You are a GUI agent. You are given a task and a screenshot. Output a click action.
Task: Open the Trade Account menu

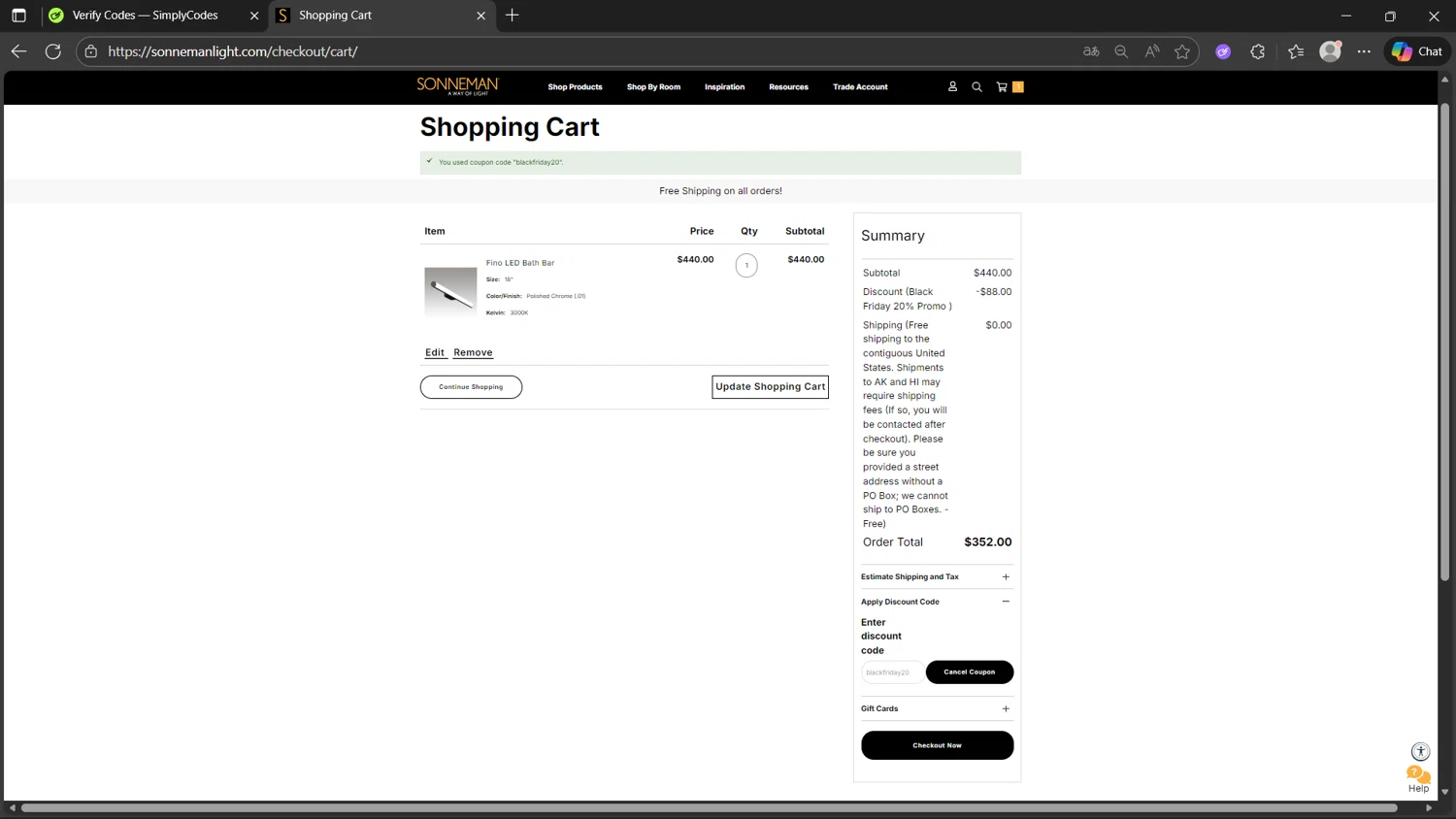click(x=860, y=87)
